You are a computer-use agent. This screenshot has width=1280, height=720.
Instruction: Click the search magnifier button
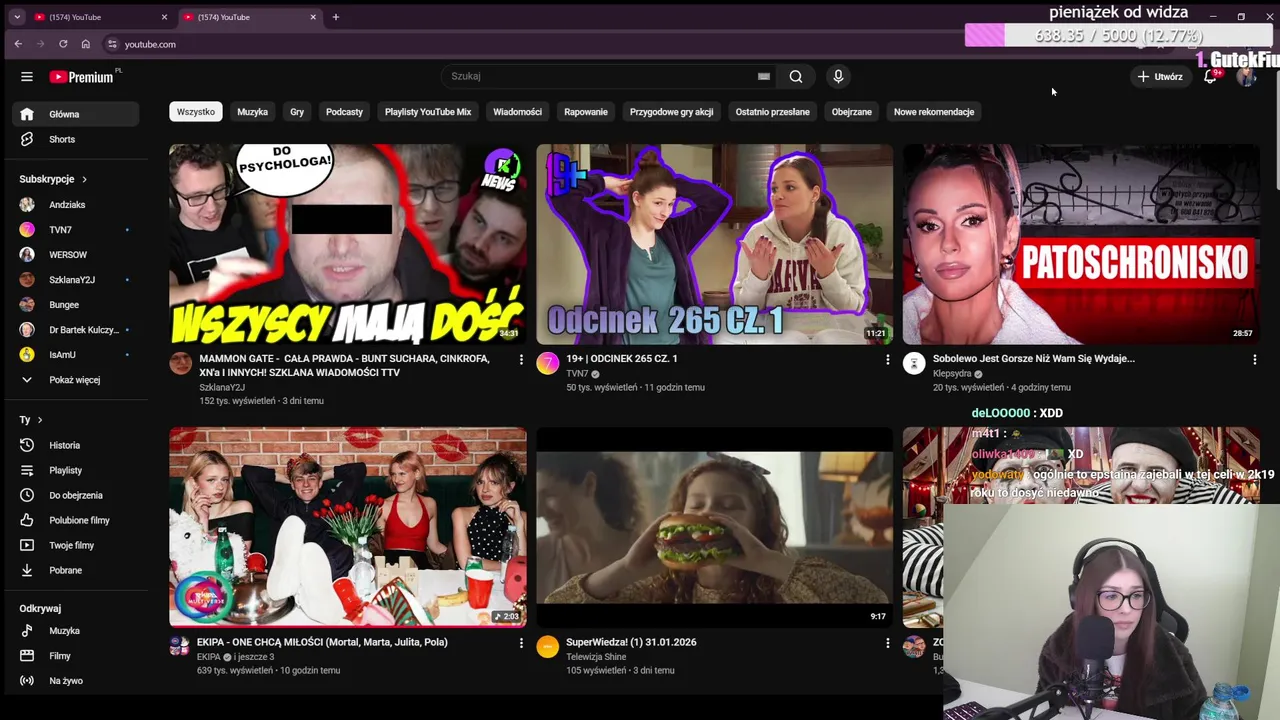click(796, 76)
